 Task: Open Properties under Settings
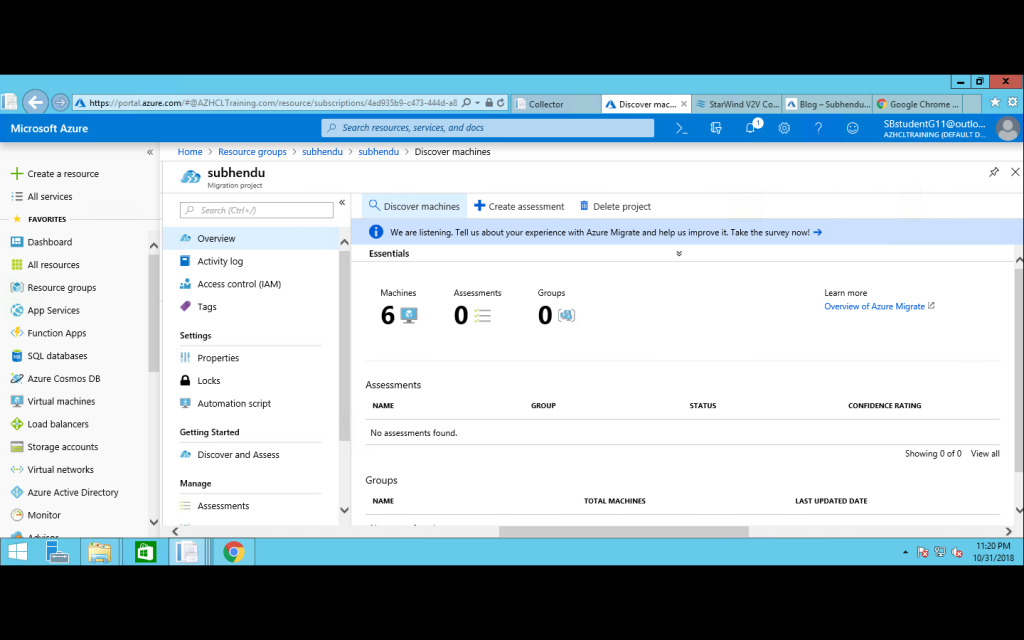[218, 358]
